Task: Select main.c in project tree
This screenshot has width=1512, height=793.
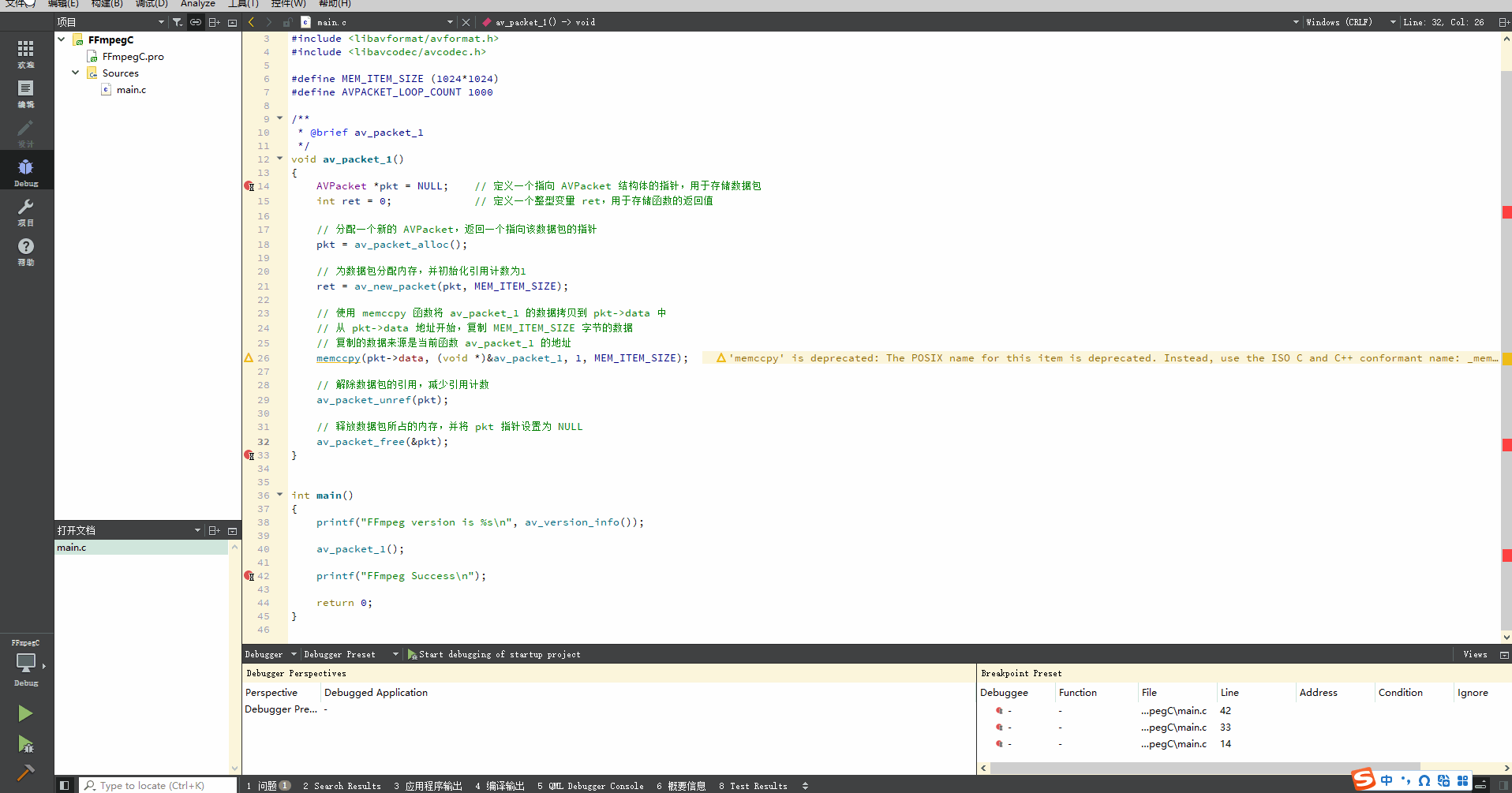Action: (131, 89)
